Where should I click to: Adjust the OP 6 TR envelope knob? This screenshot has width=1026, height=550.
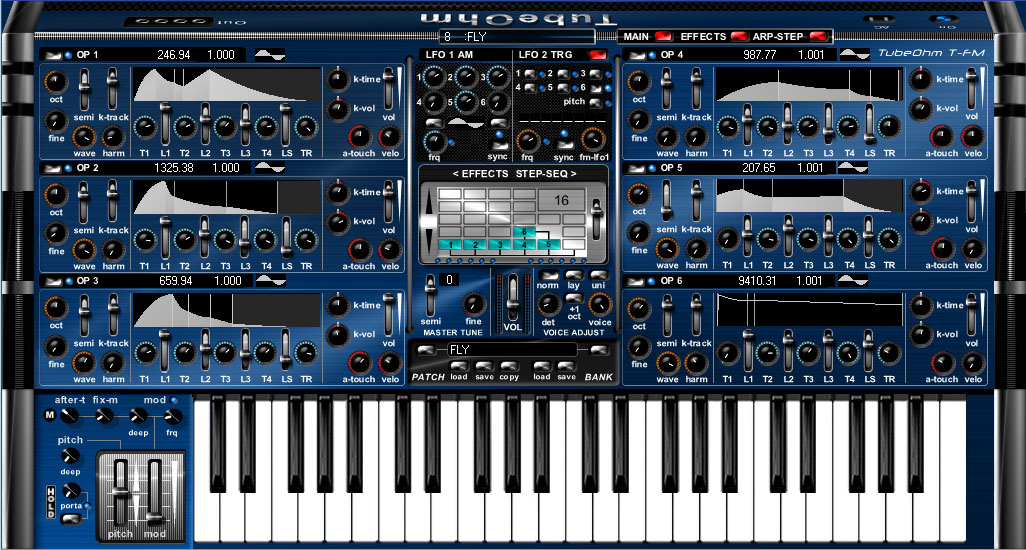point(889,353)
